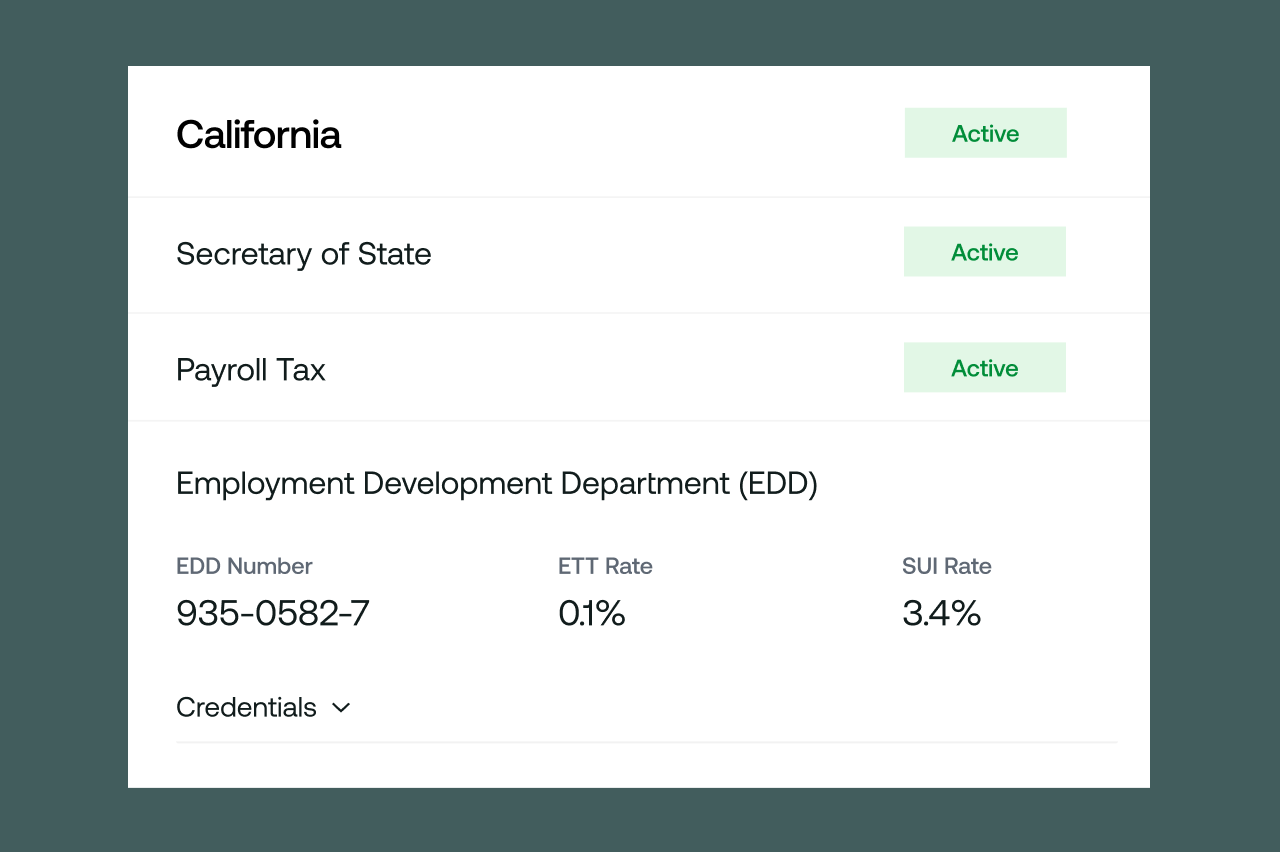Image resolution: width=1280 pixels, height=852 pixels.
Task: Select the ETT Rate label
Action: pyautogui.click(x=605, y=566)
